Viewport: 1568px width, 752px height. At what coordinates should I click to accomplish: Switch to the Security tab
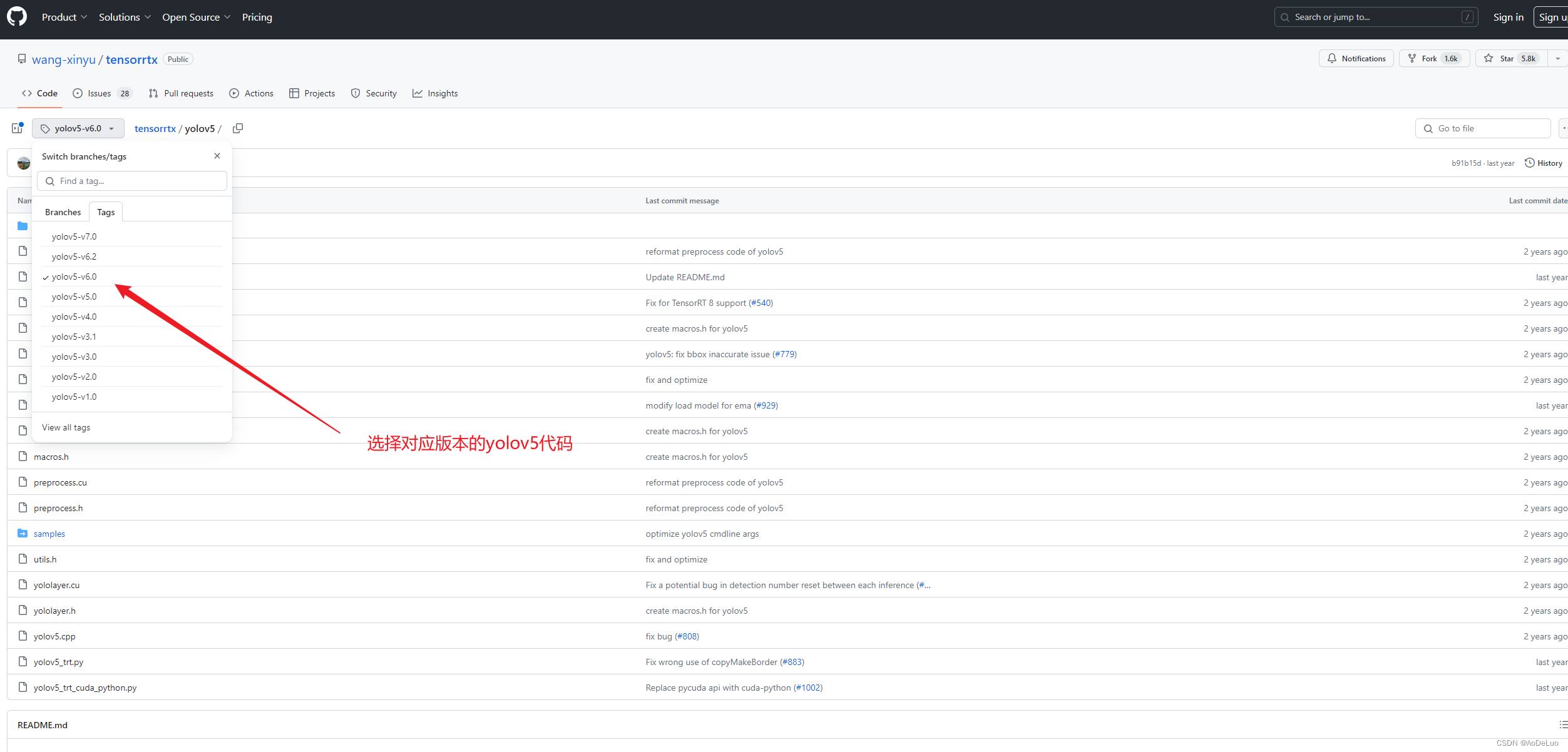click(x=374, y=93)
